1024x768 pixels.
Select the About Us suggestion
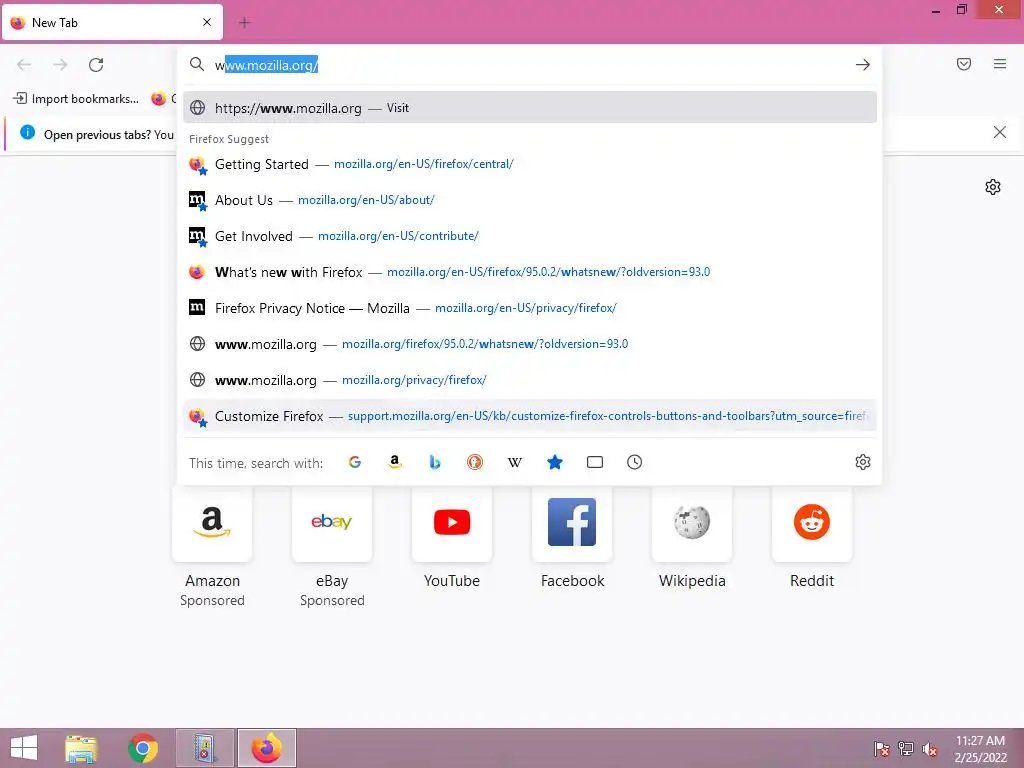coord(530,200)
